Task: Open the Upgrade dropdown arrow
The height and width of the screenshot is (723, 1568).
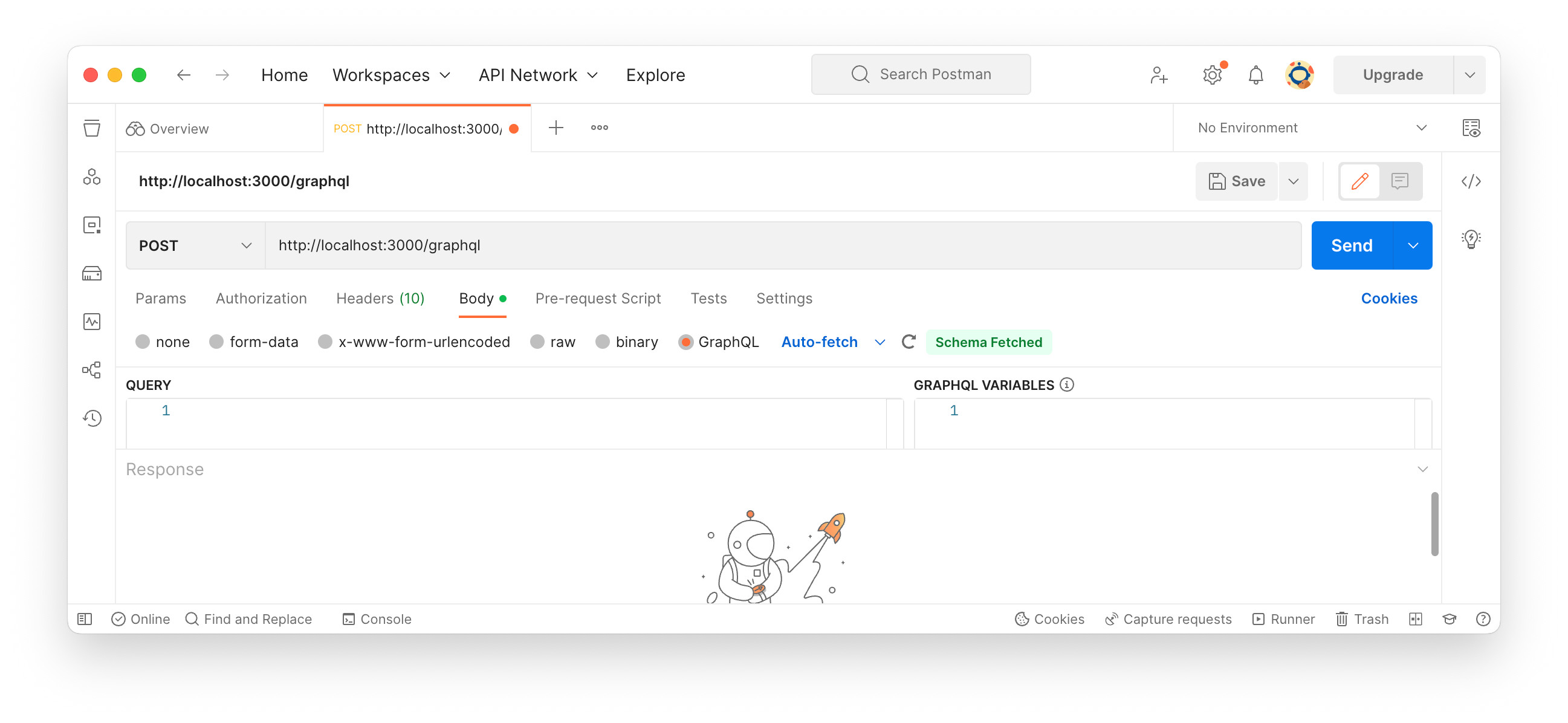Action: (1469, 75)
